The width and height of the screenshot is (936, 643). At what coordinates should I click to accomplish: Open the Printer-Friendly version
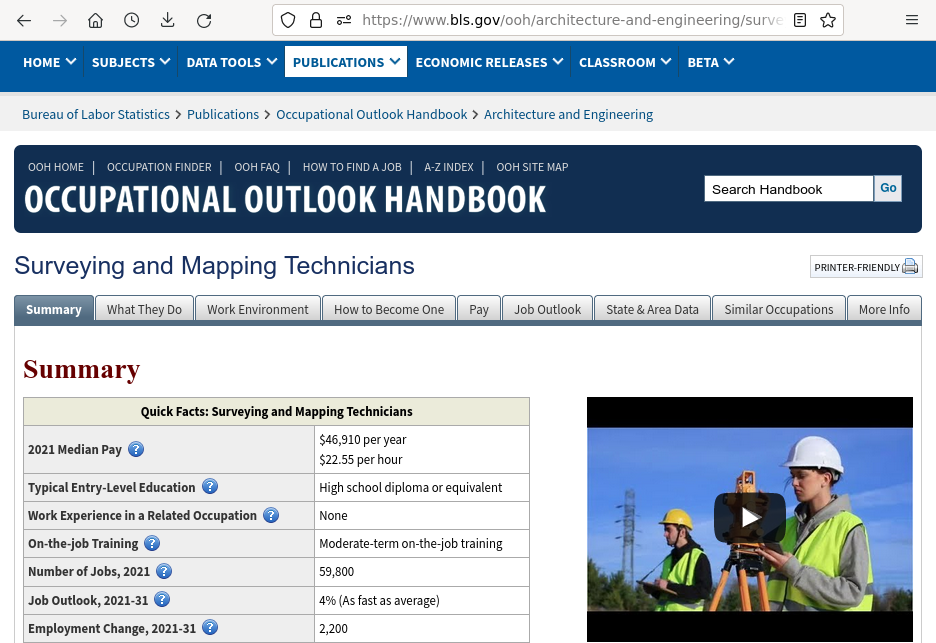(865, 267)
